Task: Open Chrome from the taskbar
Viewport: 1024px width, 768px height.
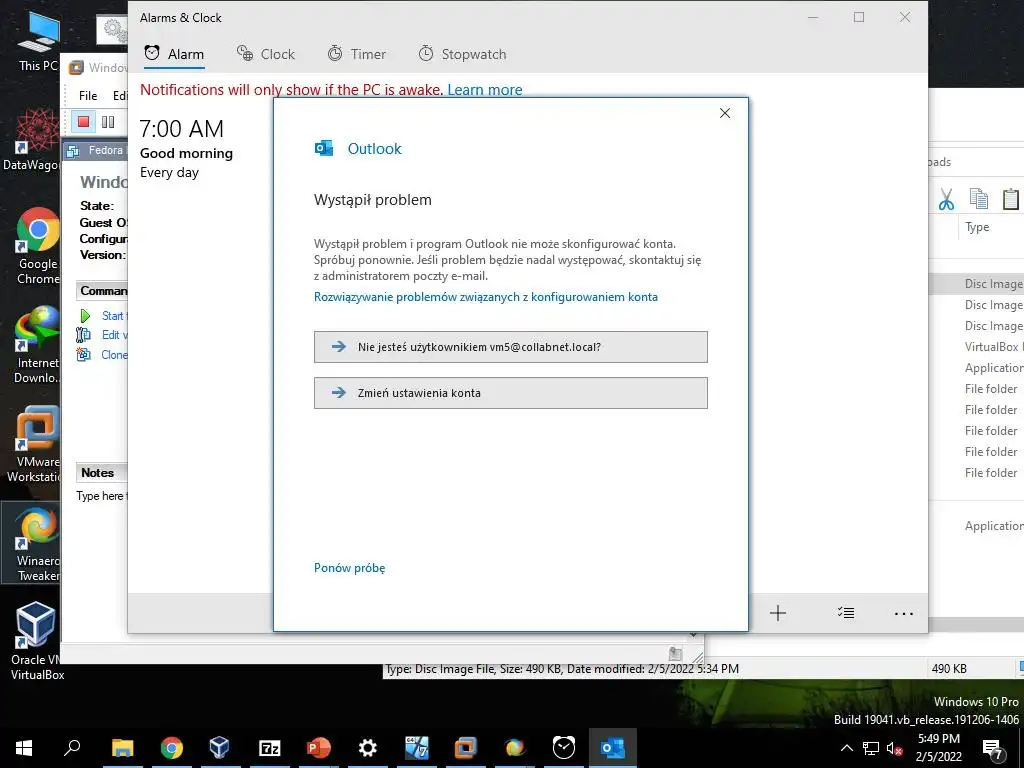Action: coord(172,747)
